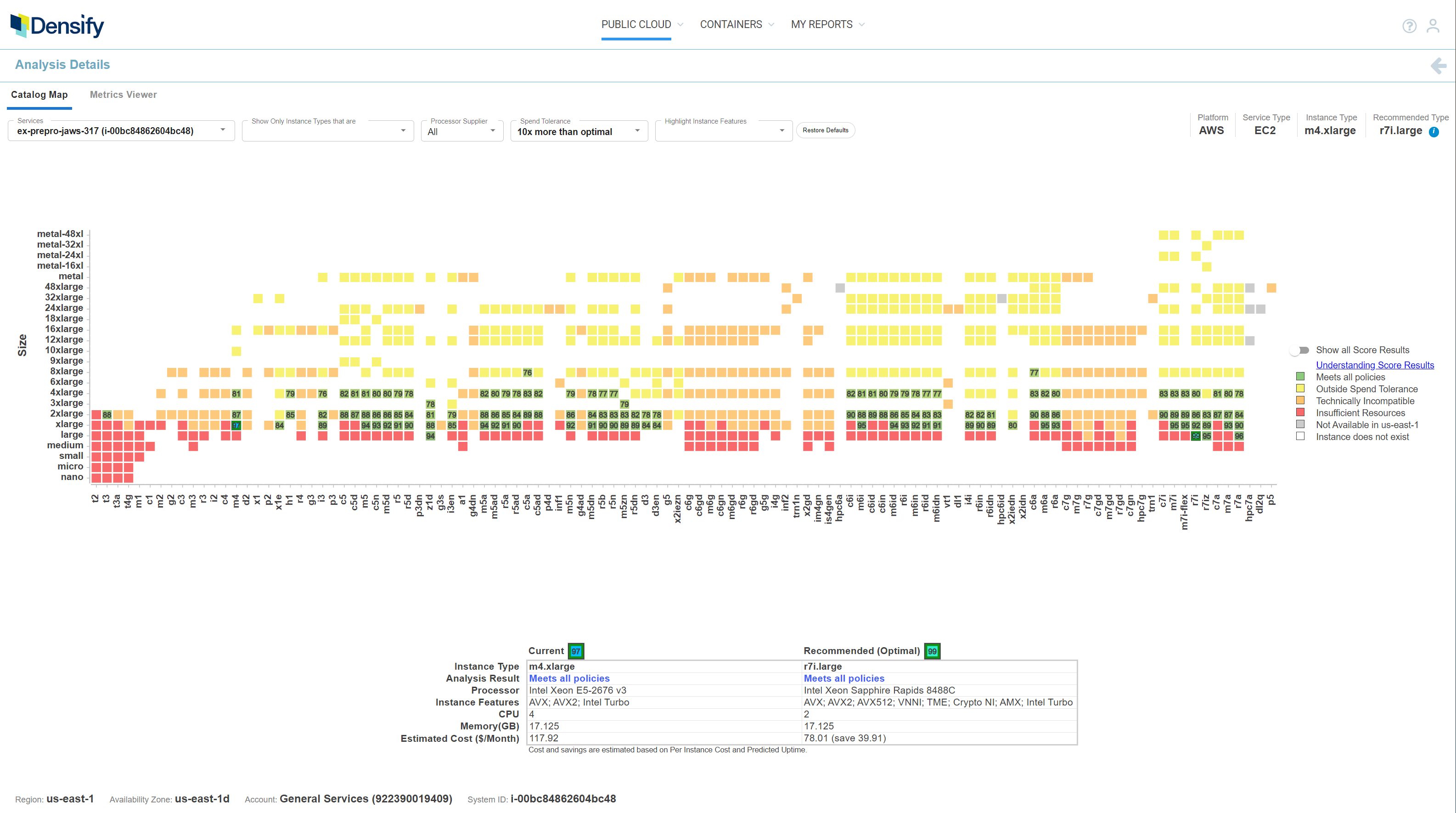The image size is (1456, 813).
Task: Click the gray Not Available in us-east-1 legend square
Action: pos(1300,424)
